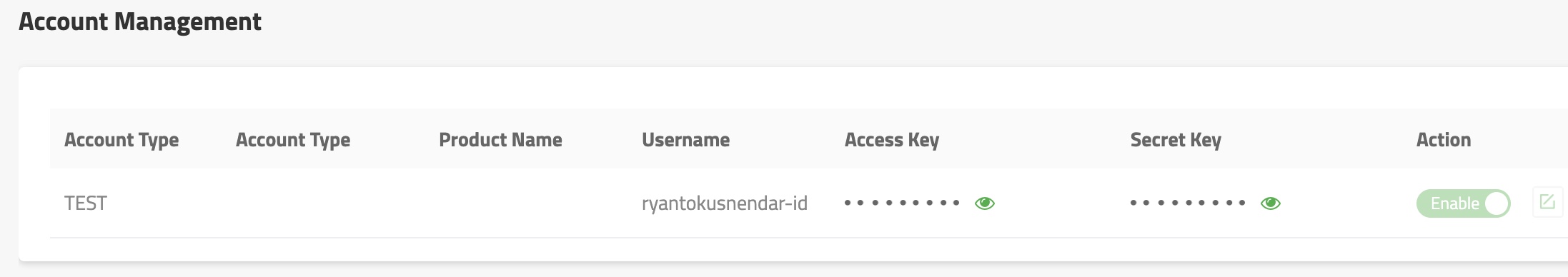Click the Product Name column header
The width and height of the screenshot is (1568, 277).
(x=500, y=140)
